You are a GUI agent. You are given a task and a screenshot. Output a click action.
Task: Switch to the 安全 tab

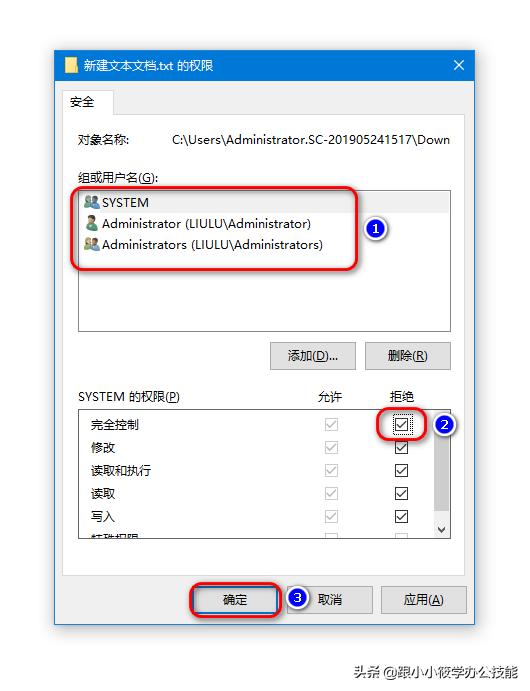(82, 102)
